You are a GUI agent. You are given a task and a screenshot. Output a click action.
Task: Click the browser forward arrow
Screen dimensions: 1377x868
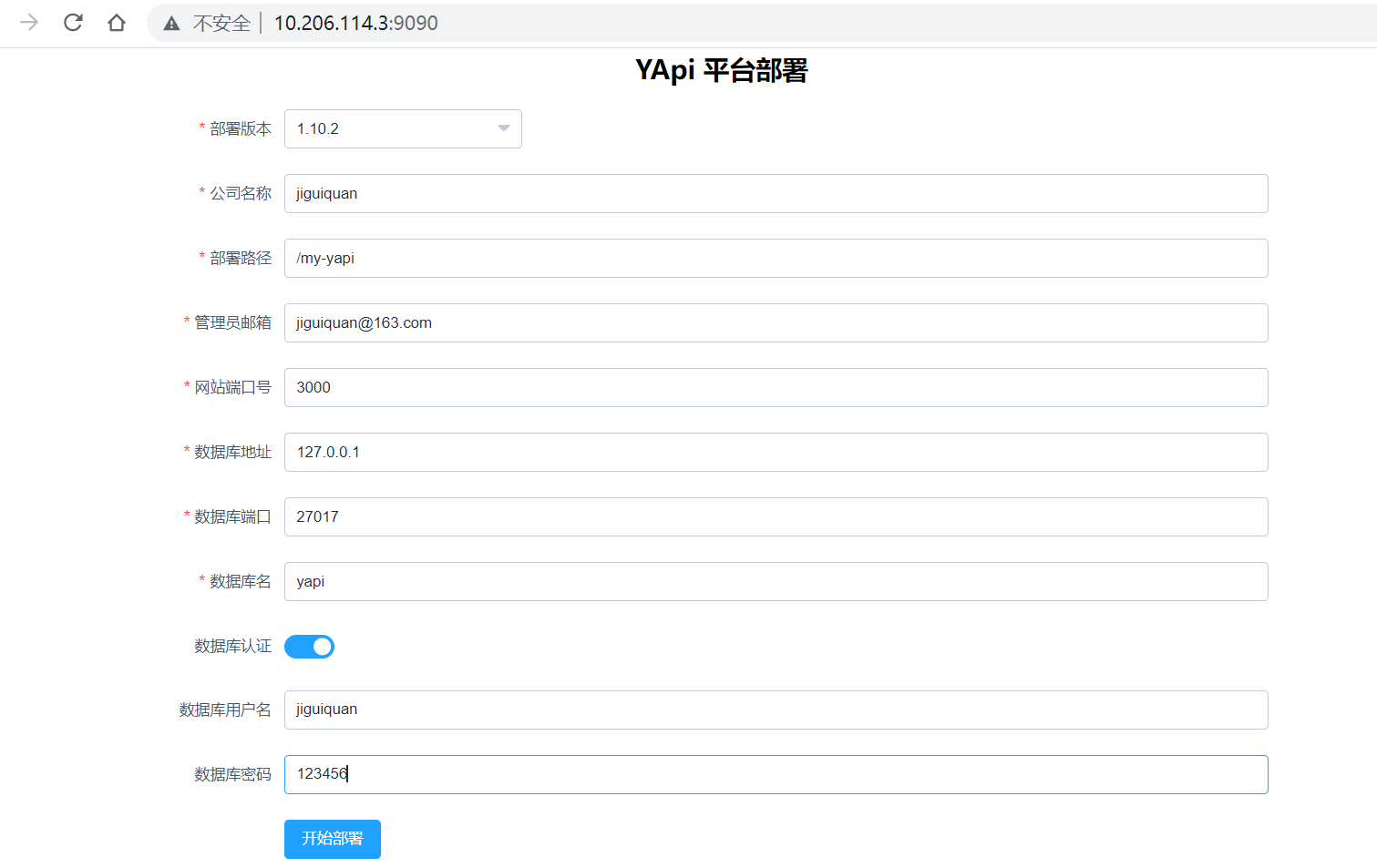point(29,23)
